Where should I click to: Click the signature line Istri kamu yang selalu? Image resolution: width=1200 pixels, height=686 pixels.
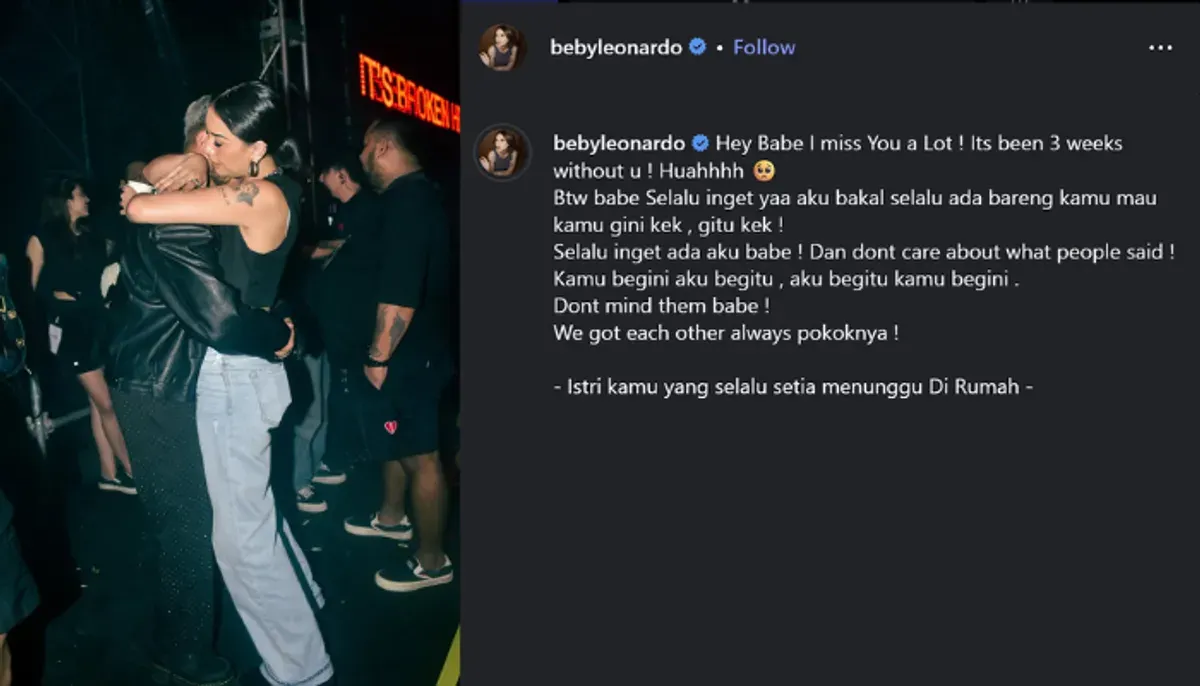tap(793, 386)
